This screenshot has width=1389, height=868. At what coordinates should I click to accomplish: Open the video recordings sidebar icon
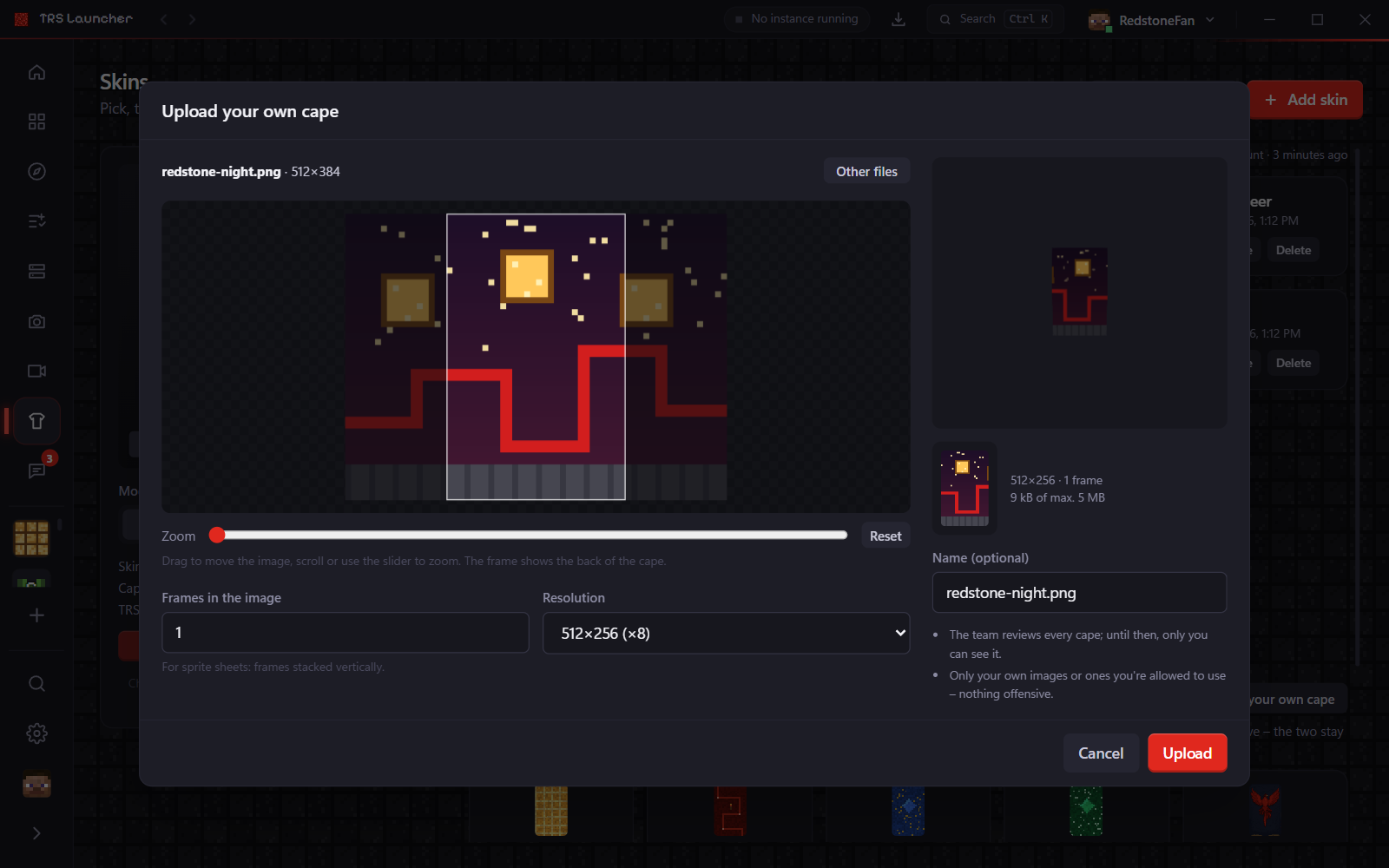(x=36, y=371)
